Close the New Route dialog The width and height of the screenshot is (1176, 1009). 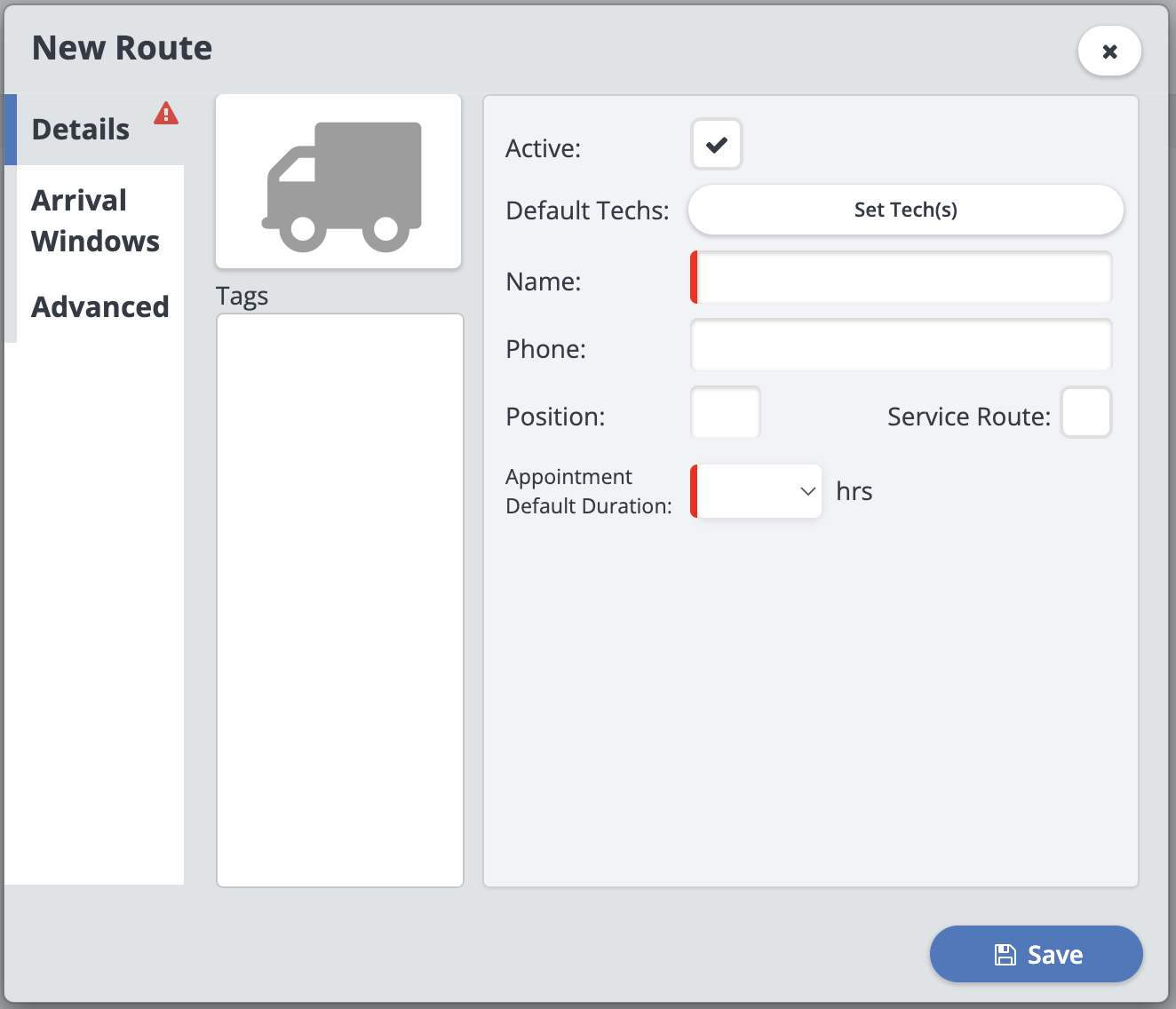(1109, 52)
